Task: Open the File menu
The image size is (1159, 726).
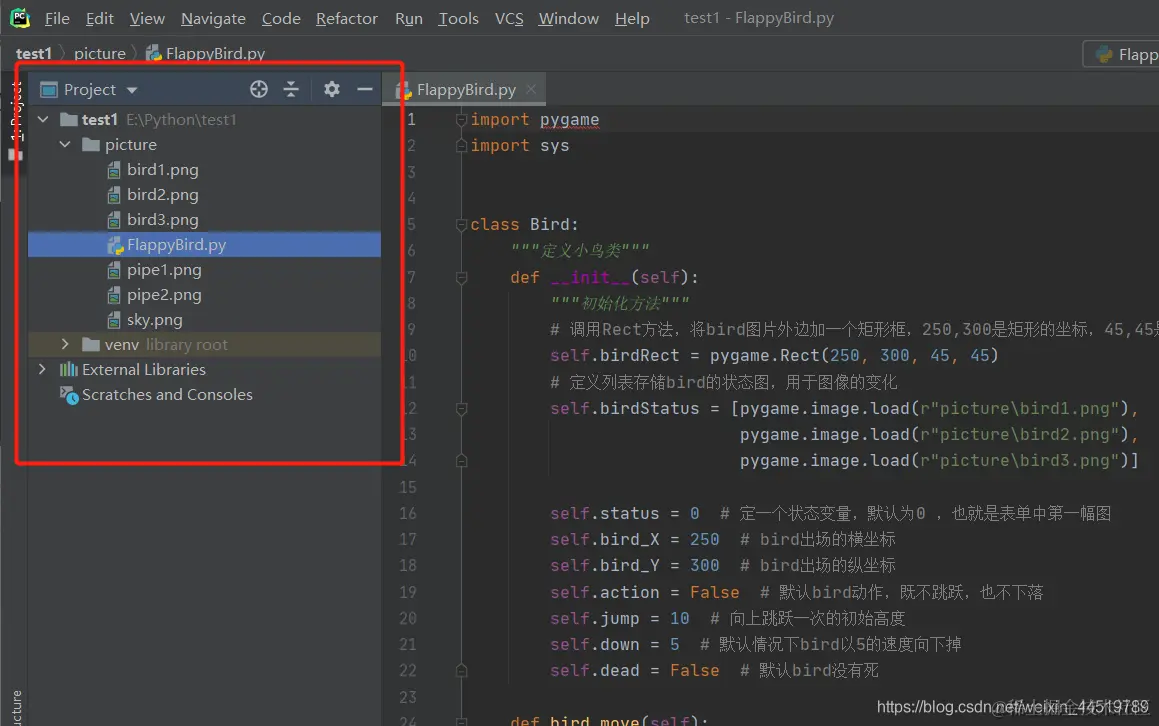Action: (x=57, y=18)
